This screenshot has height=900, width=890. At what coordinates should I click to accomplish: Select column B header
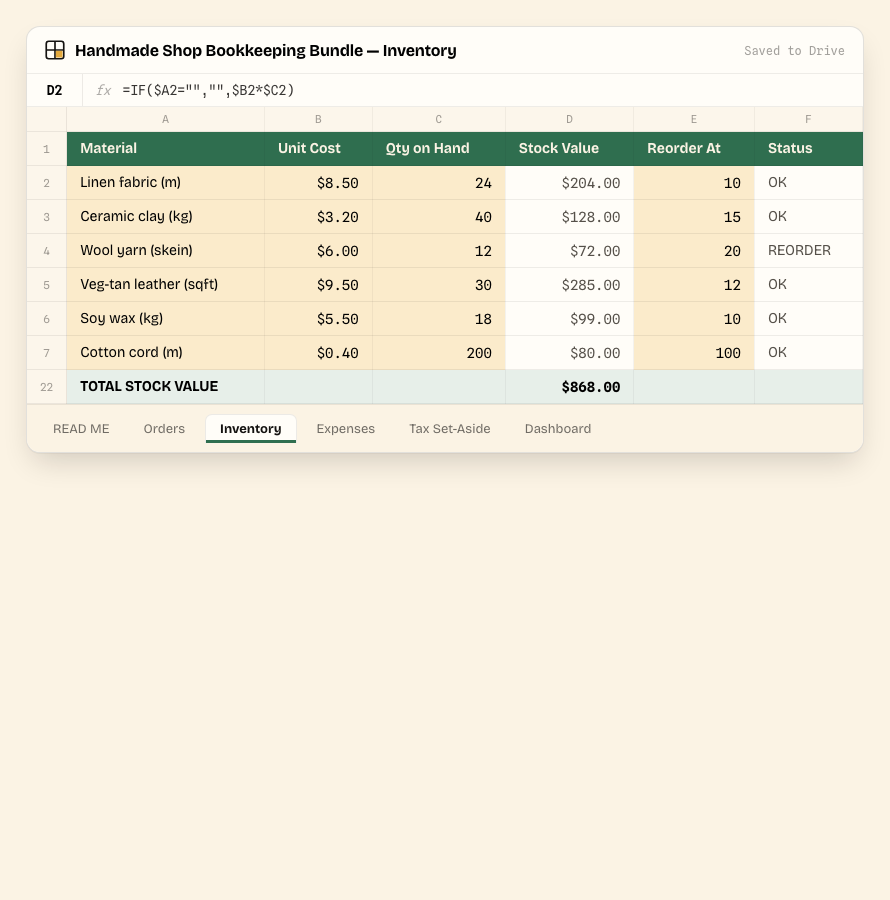(318, 119)
